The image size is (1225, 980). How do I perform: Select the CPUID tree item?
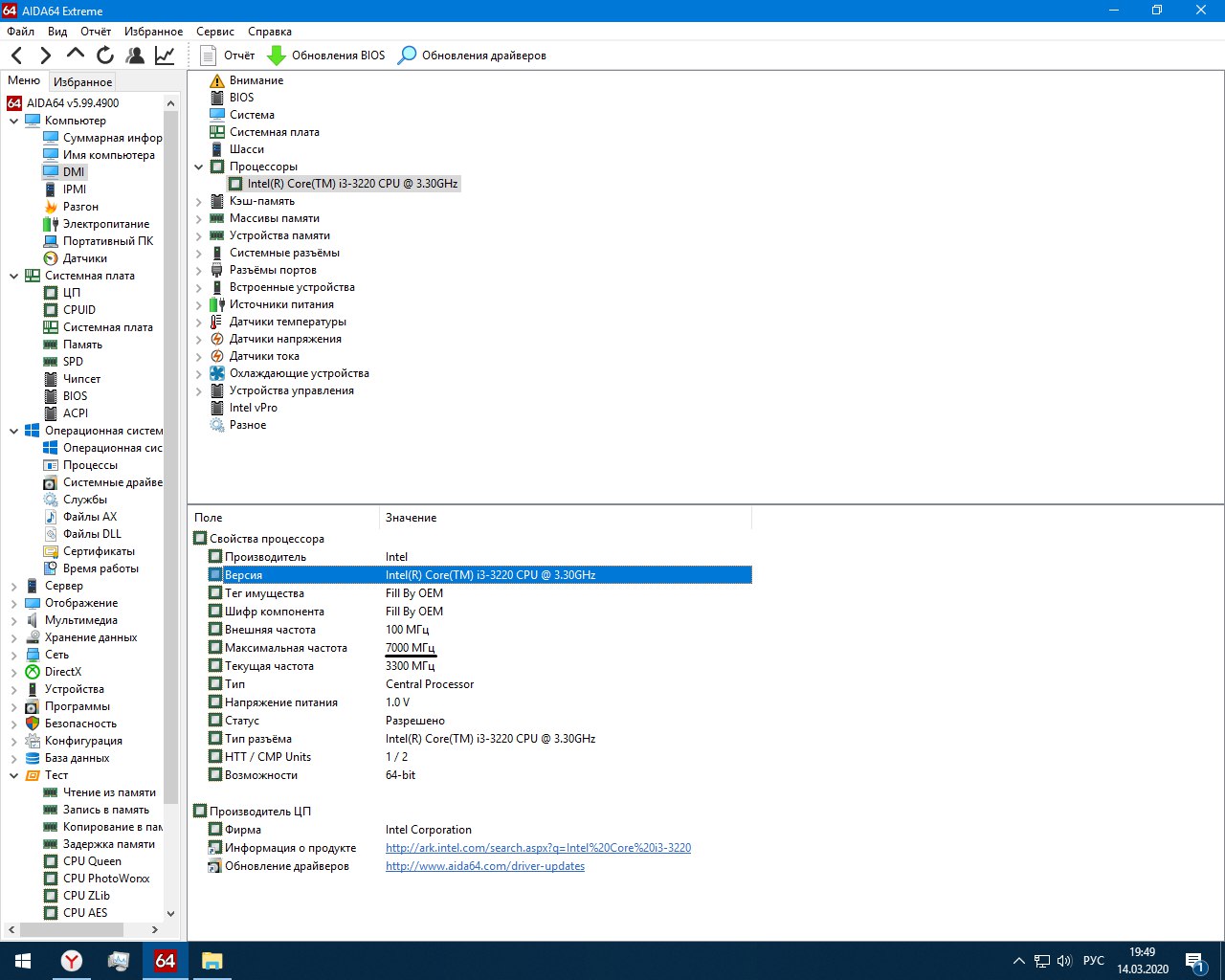point(70,310)
